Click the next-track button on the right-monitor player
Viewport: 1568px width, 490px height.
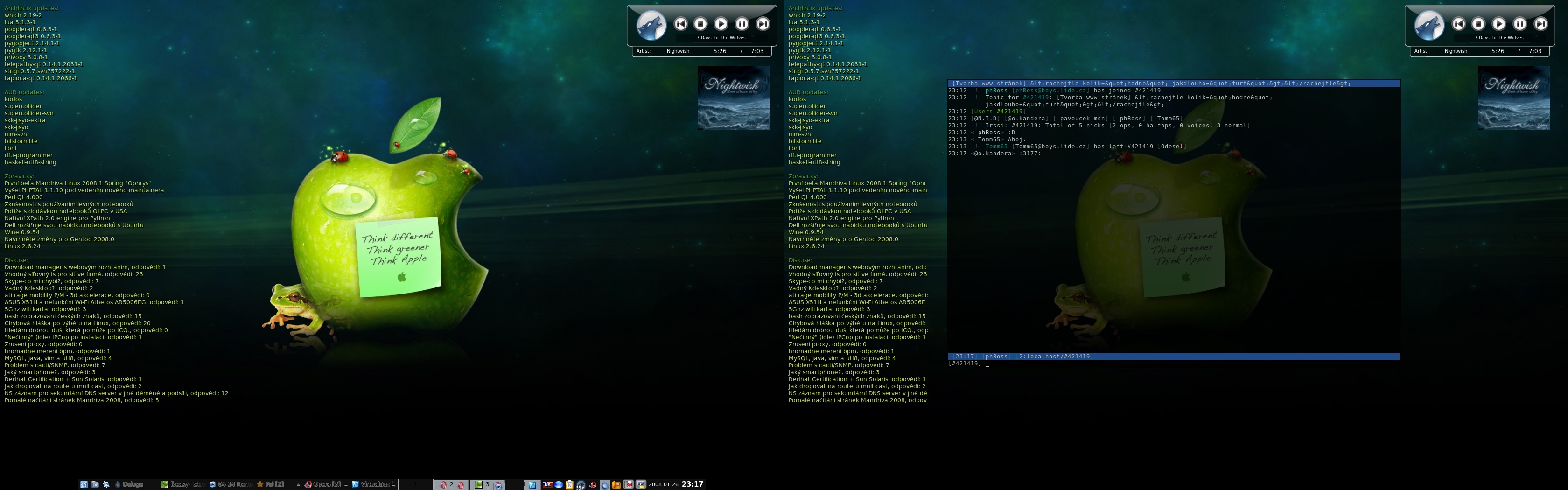(x=1540, y=24)
